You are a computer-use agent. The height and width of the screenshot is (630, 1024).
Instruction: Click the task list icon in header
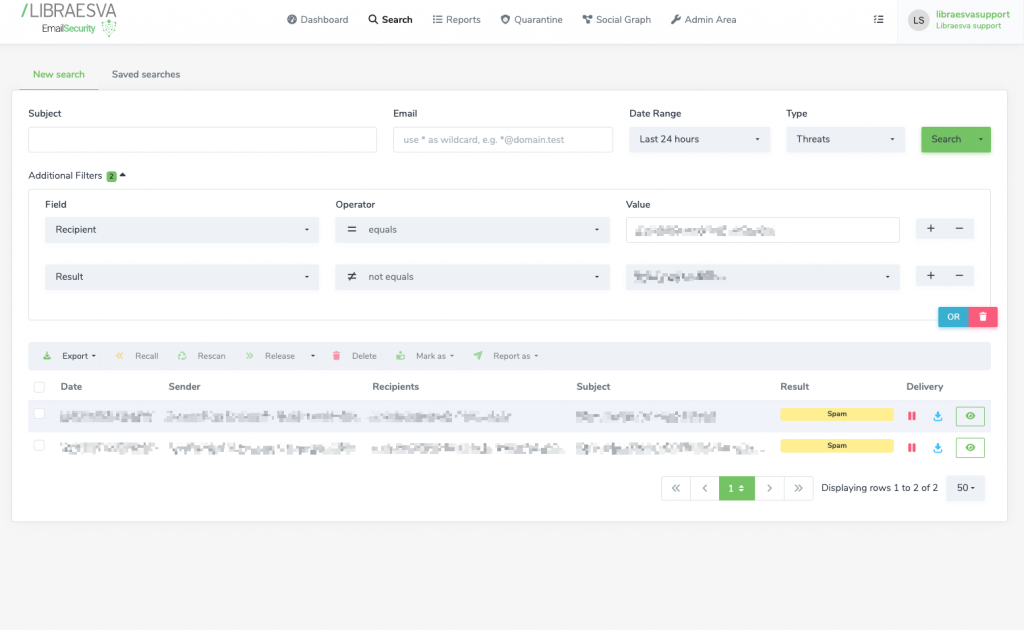(878, 20)
